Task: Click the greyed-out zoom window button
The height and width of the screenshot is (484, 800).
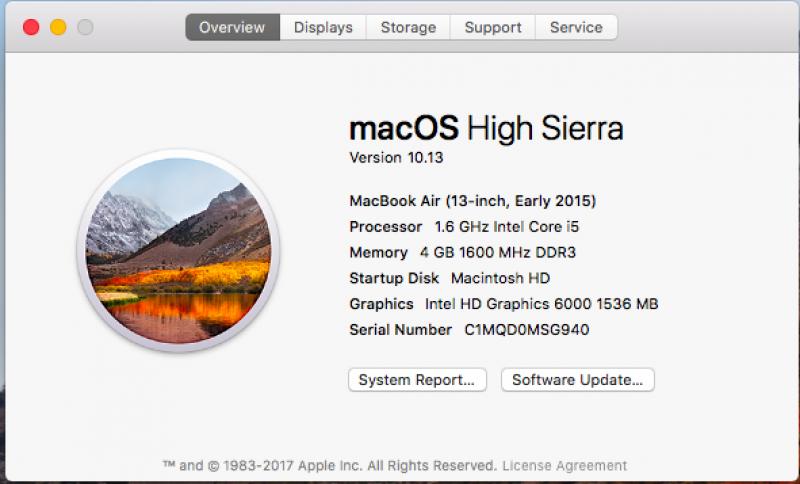Action: [85, 27]
